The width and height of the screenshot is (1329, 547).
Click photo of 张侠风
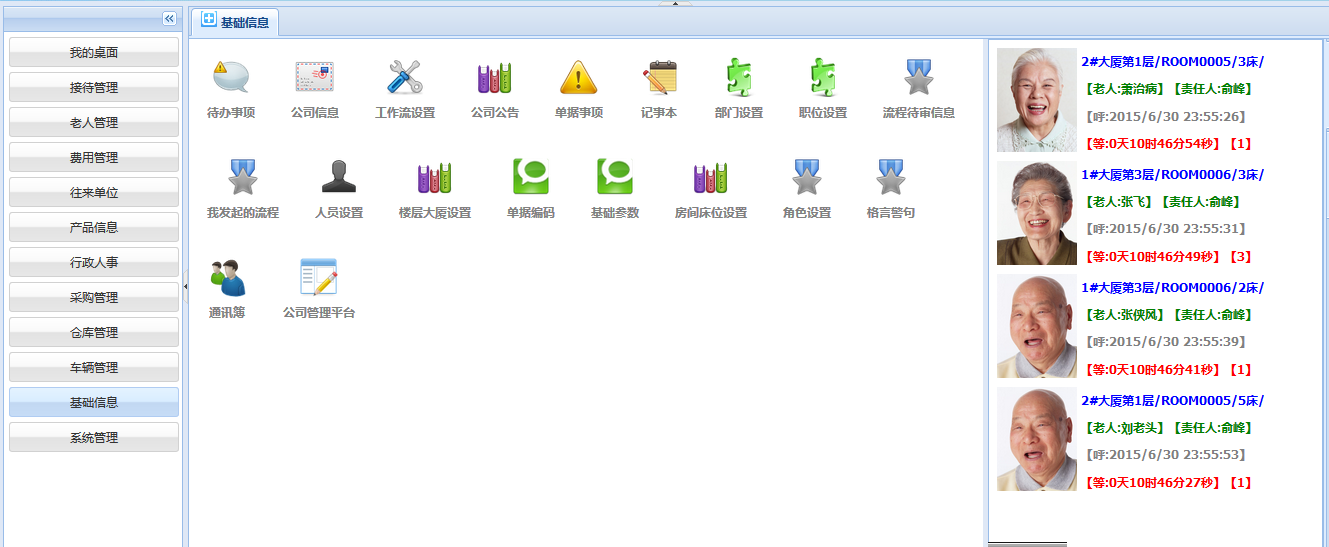point(1037,326)
